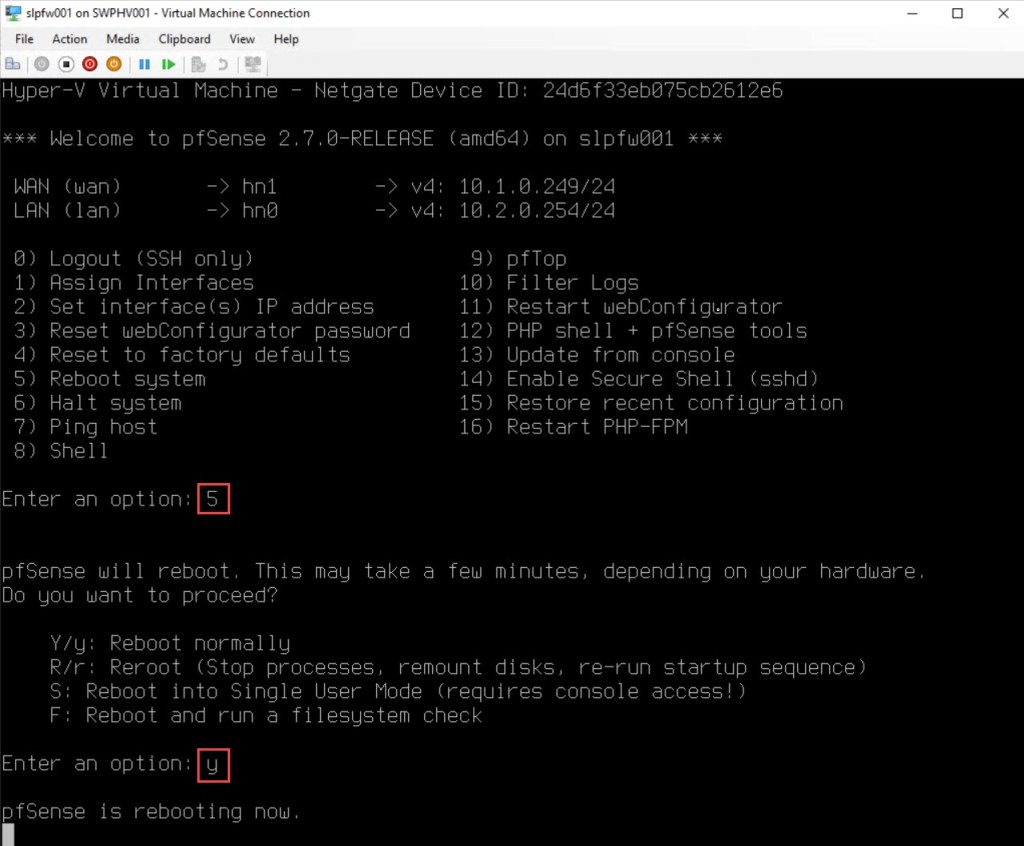Open the File menu
Viewport: 1024px width, 846px height.
tap(24, 39)
